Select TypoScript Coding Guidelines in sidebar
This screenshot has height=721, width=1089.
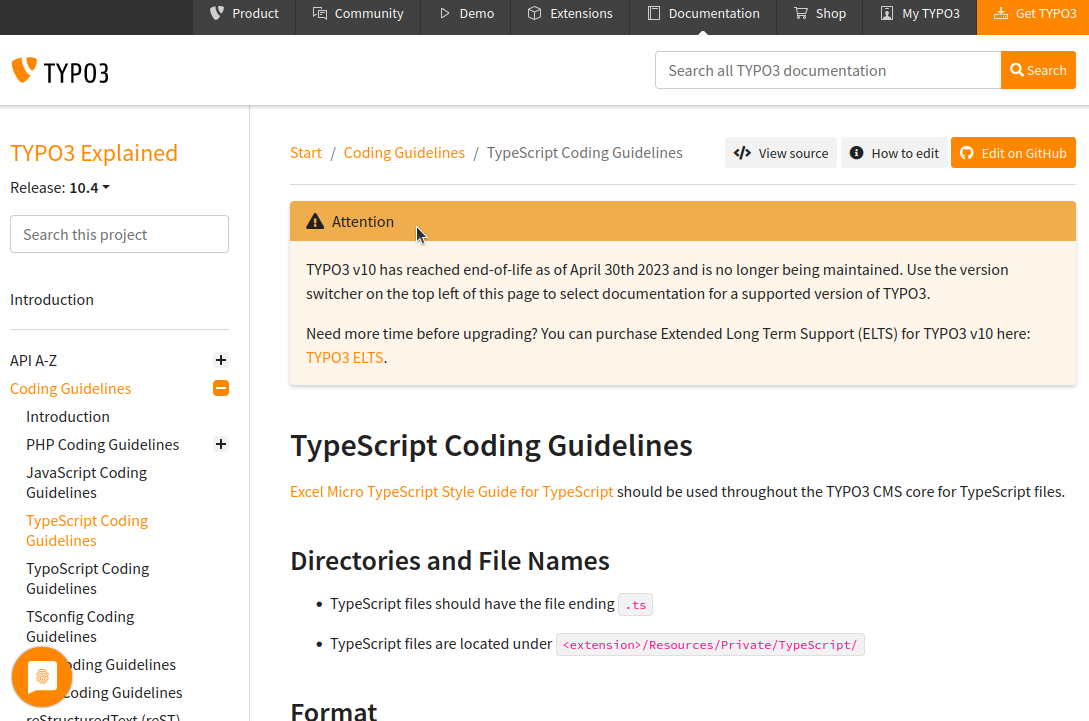tap(87, 578)
